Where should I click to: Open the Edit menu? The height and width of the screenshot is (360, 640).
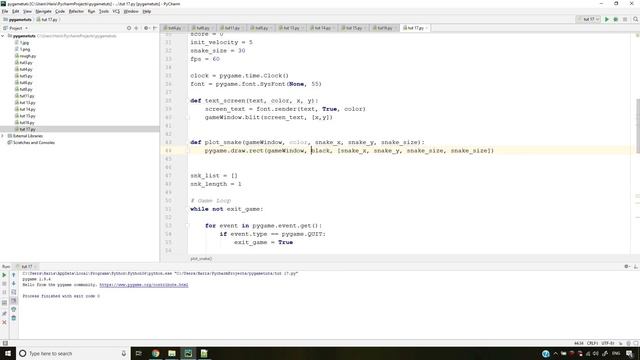16,11
